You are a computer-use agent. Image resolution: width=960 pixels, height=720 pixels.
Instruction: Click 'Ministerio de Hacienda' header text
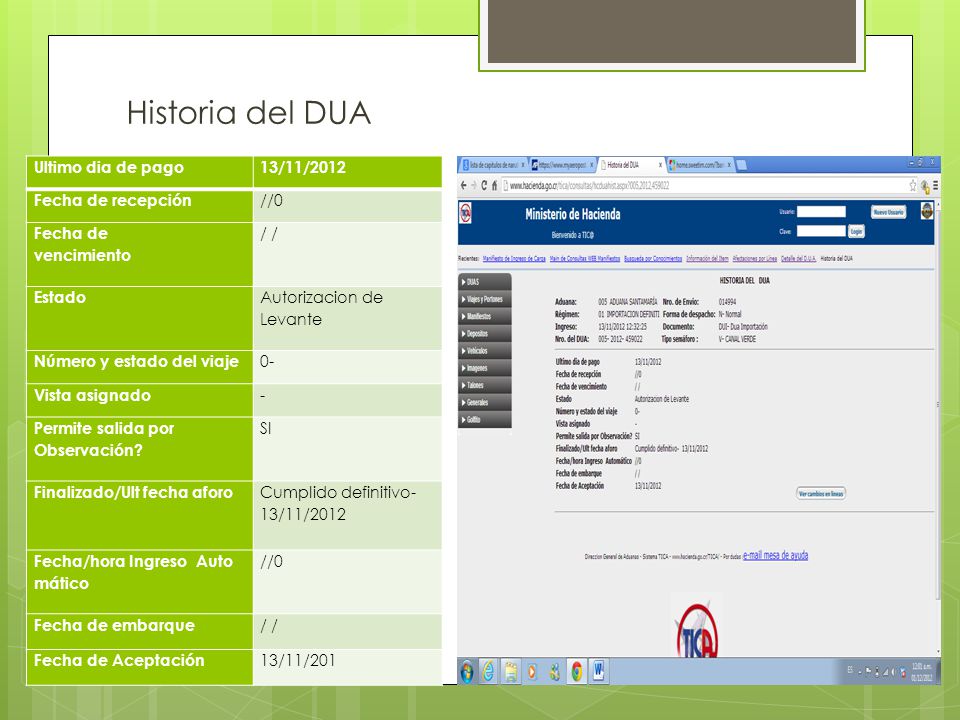(572, 214)
